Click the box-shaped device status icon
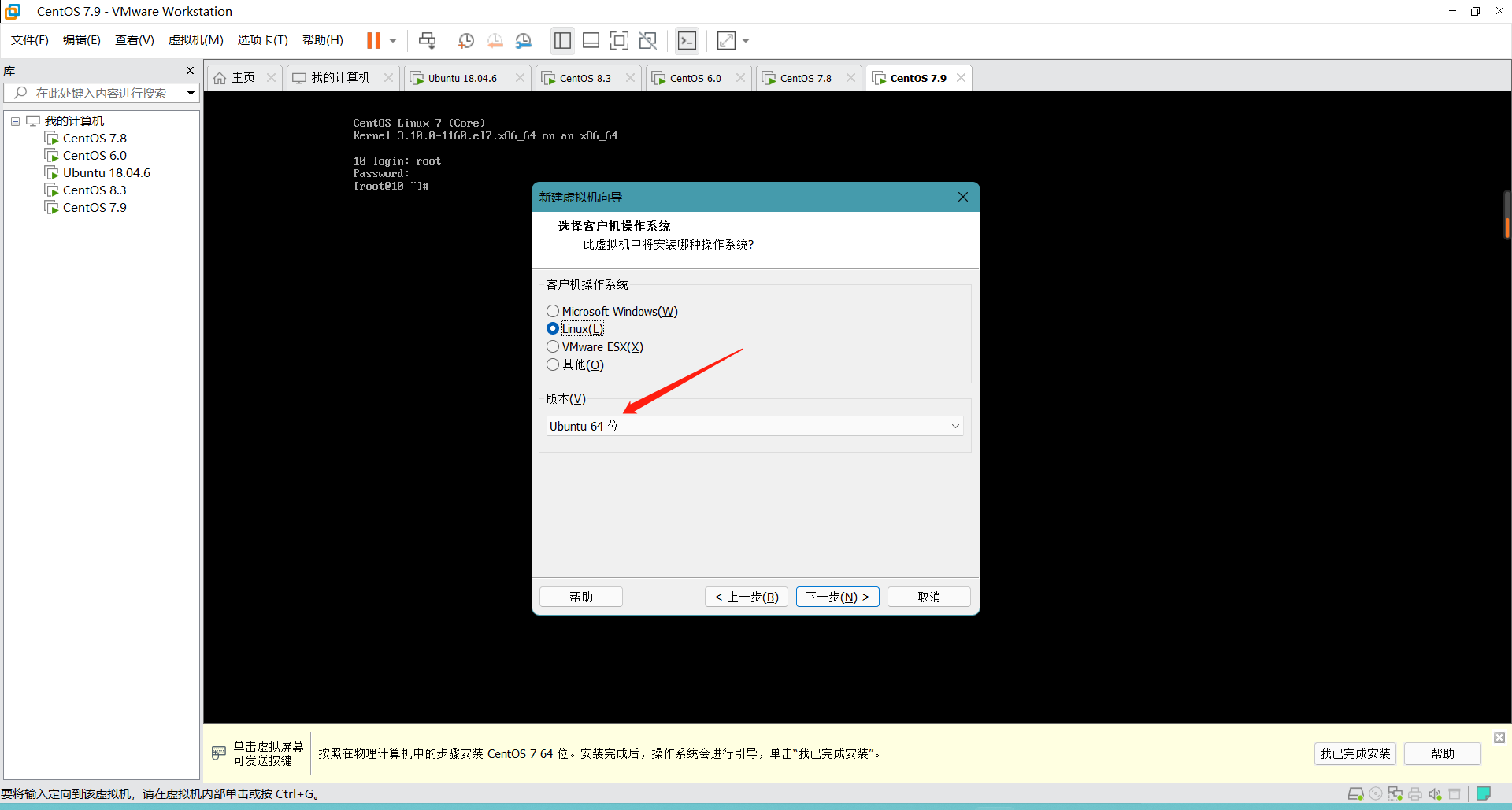The height and width of the screenshot is (810, 1512). tap(1455, 793)
